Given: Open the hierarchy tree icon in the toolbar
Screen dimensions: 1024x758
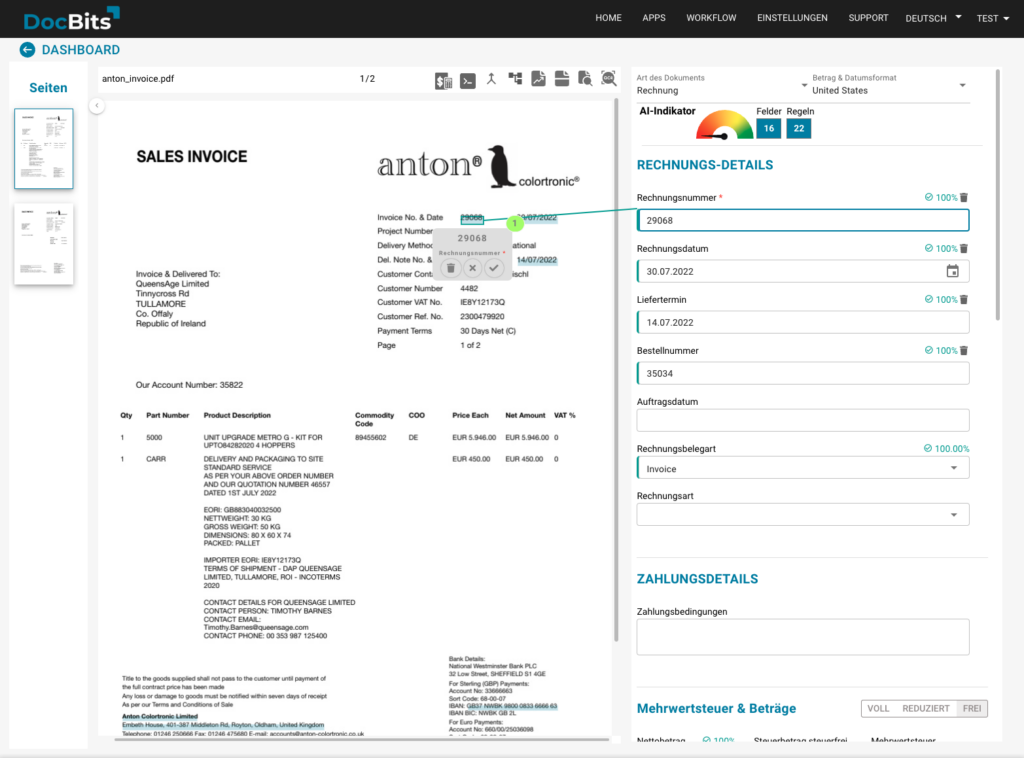Looking at the screenshot, I should (x=515, y=80).
